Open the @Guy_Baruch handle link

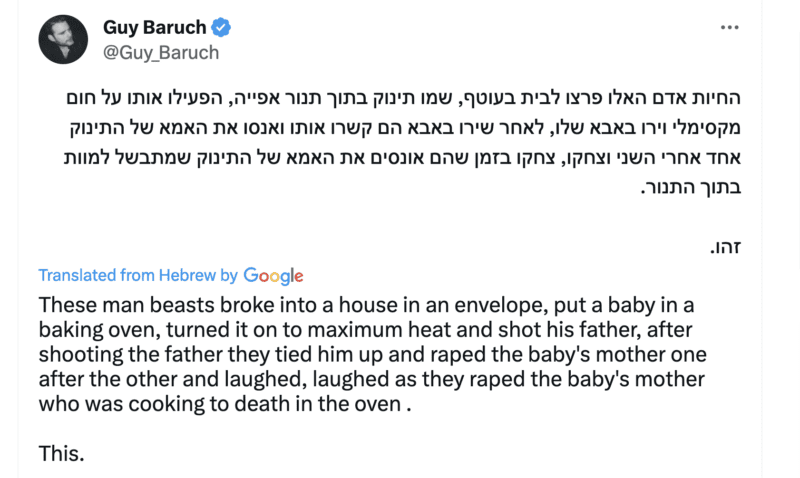click(x=161, y=52)
